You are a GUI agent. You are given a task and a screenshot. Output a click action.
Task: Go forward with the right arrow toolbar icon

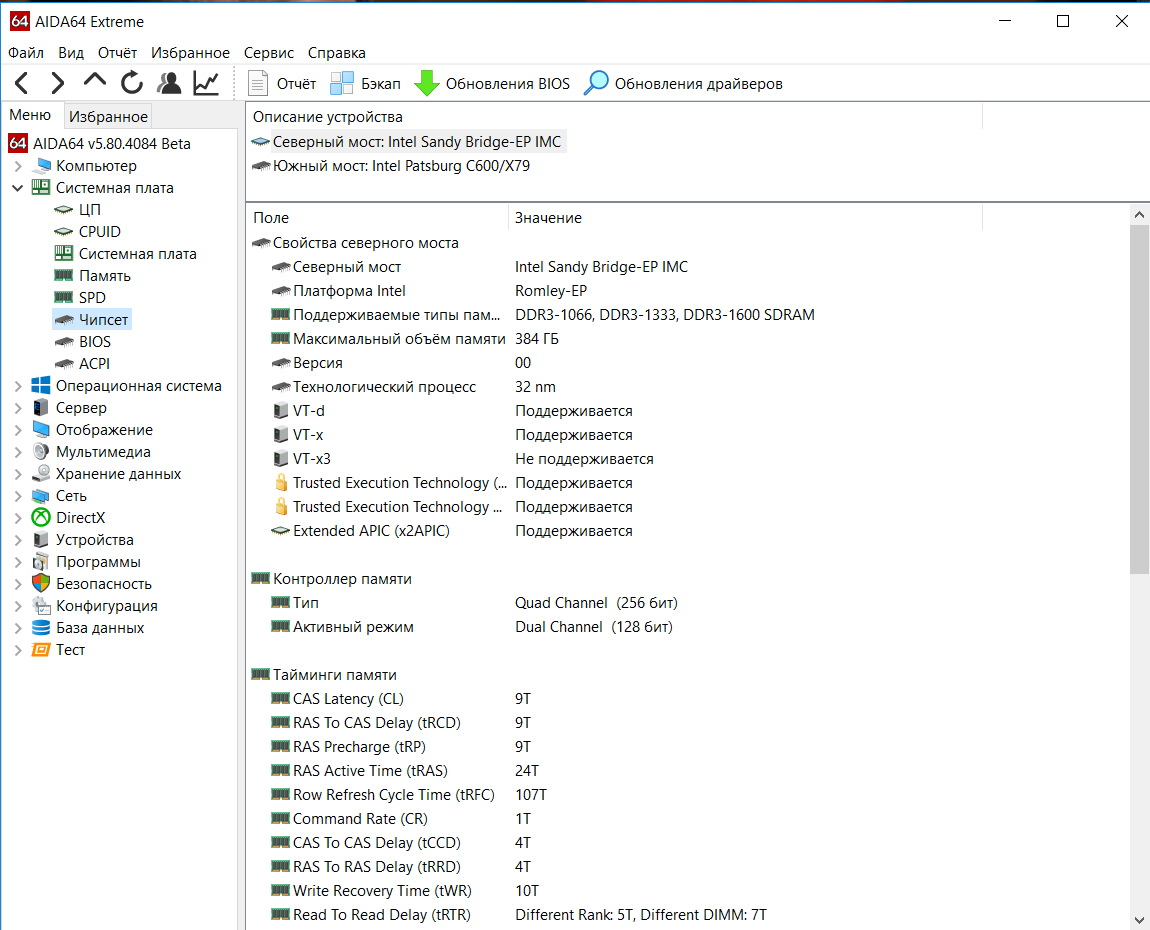pyautogui.click(x=58, y=84)
